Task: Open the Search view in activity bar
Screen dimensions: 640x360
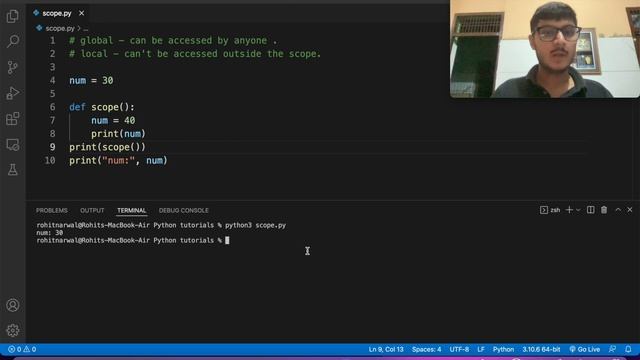Action: point(13,41)
